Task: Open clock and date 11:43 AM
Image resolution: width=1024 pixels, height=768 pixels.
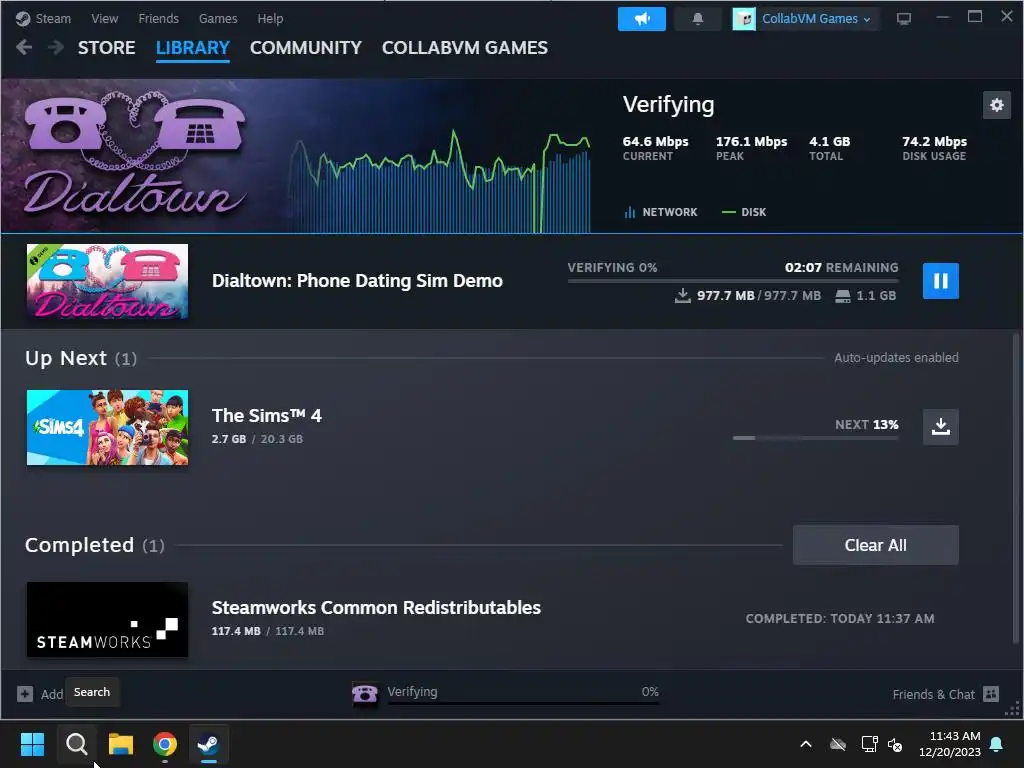Action: point(950,744)
